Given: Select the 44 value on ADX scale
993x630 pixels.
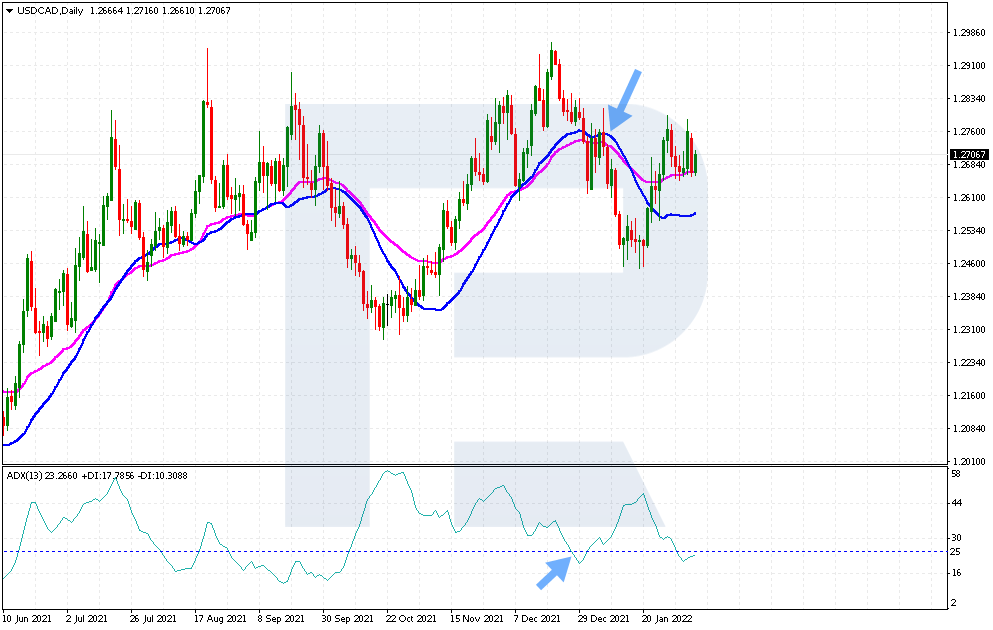Looking at the screenshot, I should pyautogui.click(x=956, y=504).
